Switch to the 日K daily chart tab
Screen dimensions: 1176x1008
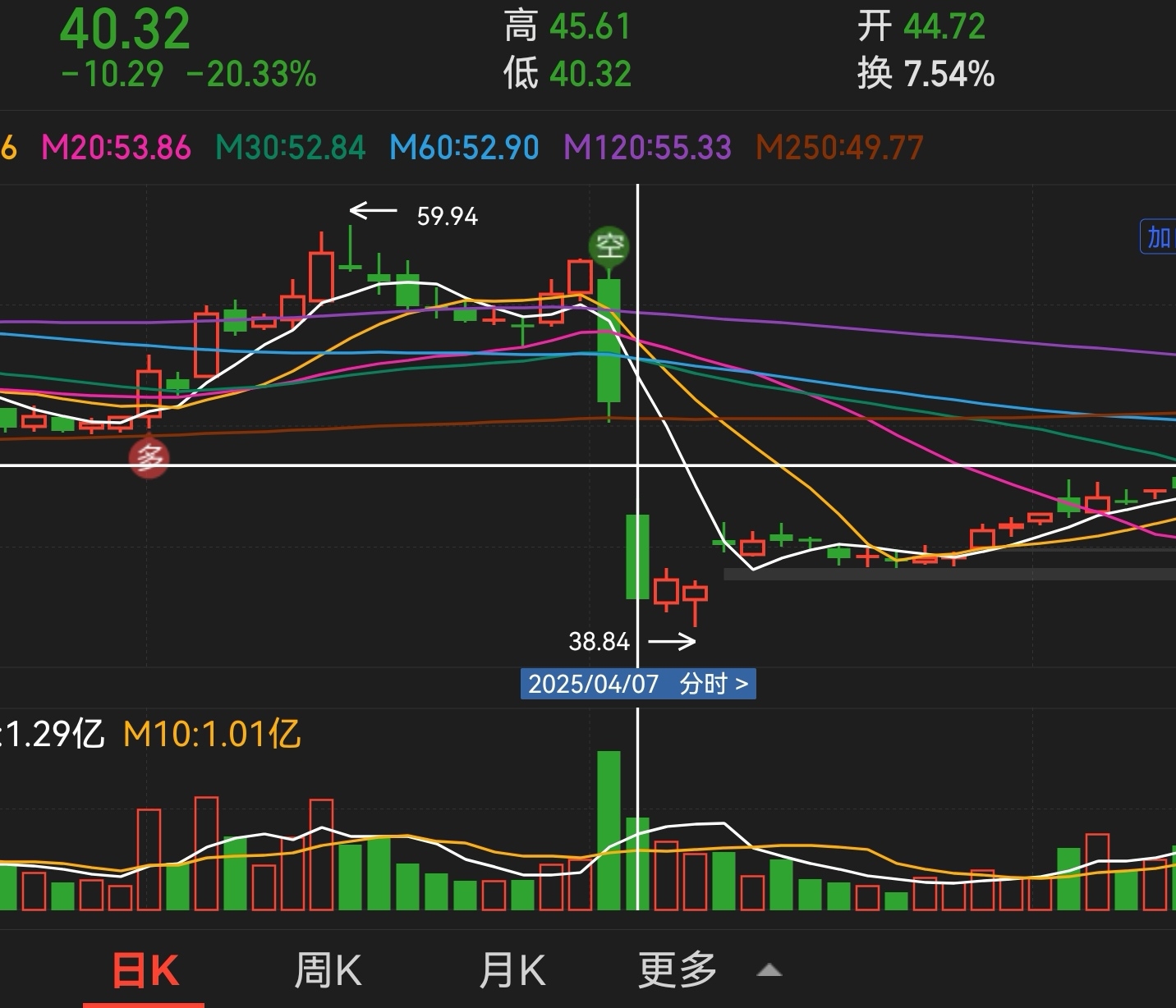(145, 971)
